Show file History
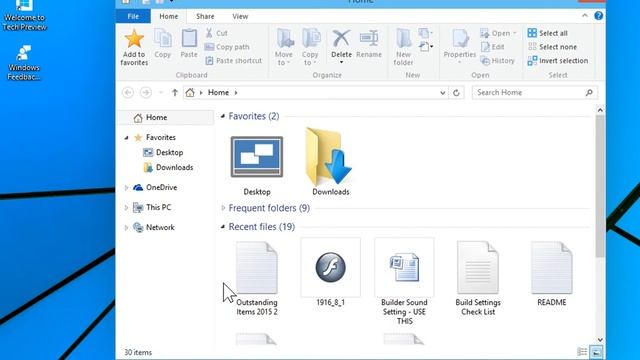Screen dimensions: 640x360 click(x=498, y=60)
